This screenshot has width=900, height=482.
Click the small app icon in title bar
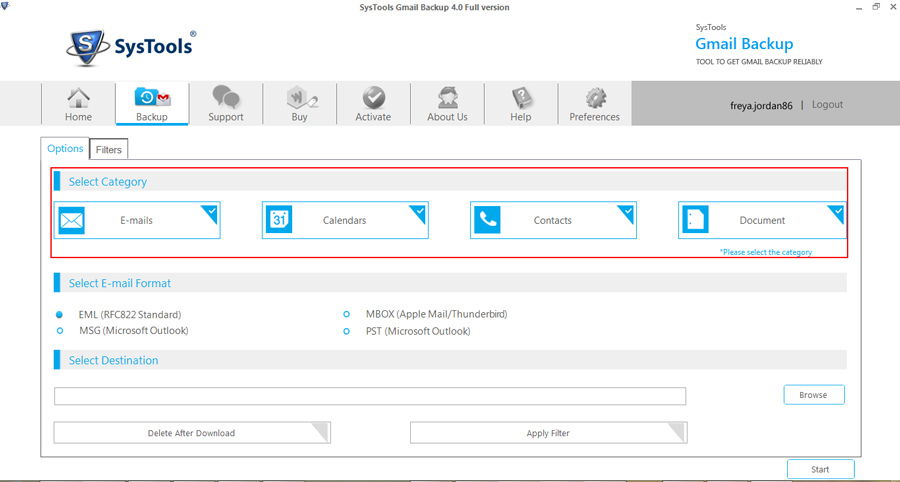tap(5, 5)
